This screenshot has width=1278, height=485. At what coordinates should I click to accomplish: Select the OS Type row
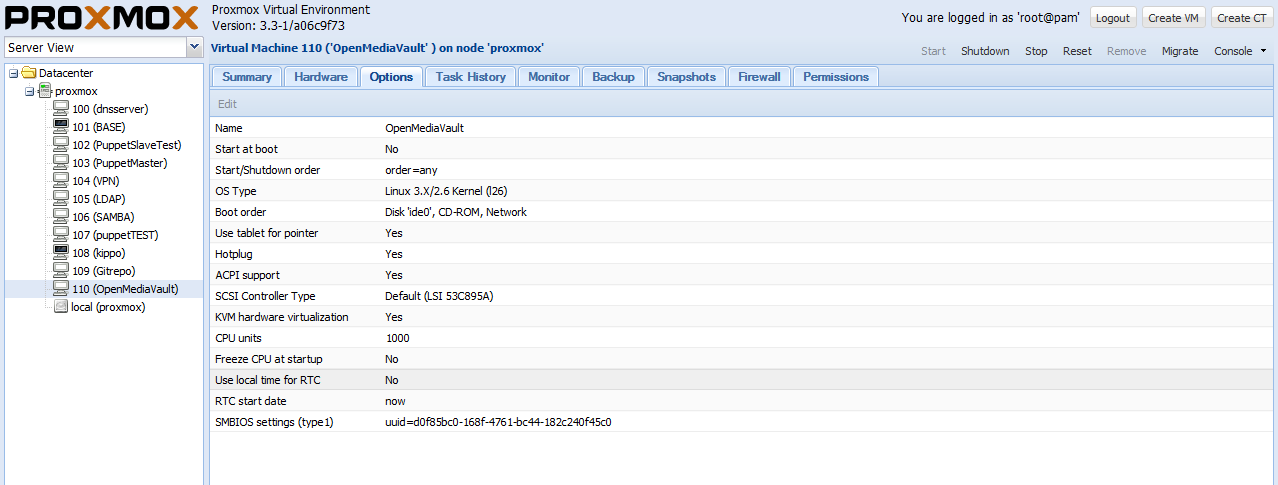coord(743,191)
